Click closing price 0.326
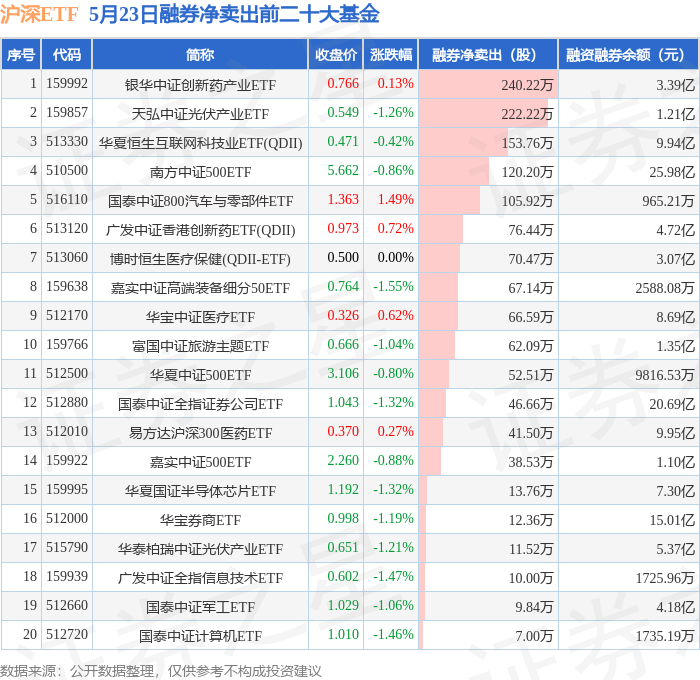The image size is (700, 680). pos(343,315)
